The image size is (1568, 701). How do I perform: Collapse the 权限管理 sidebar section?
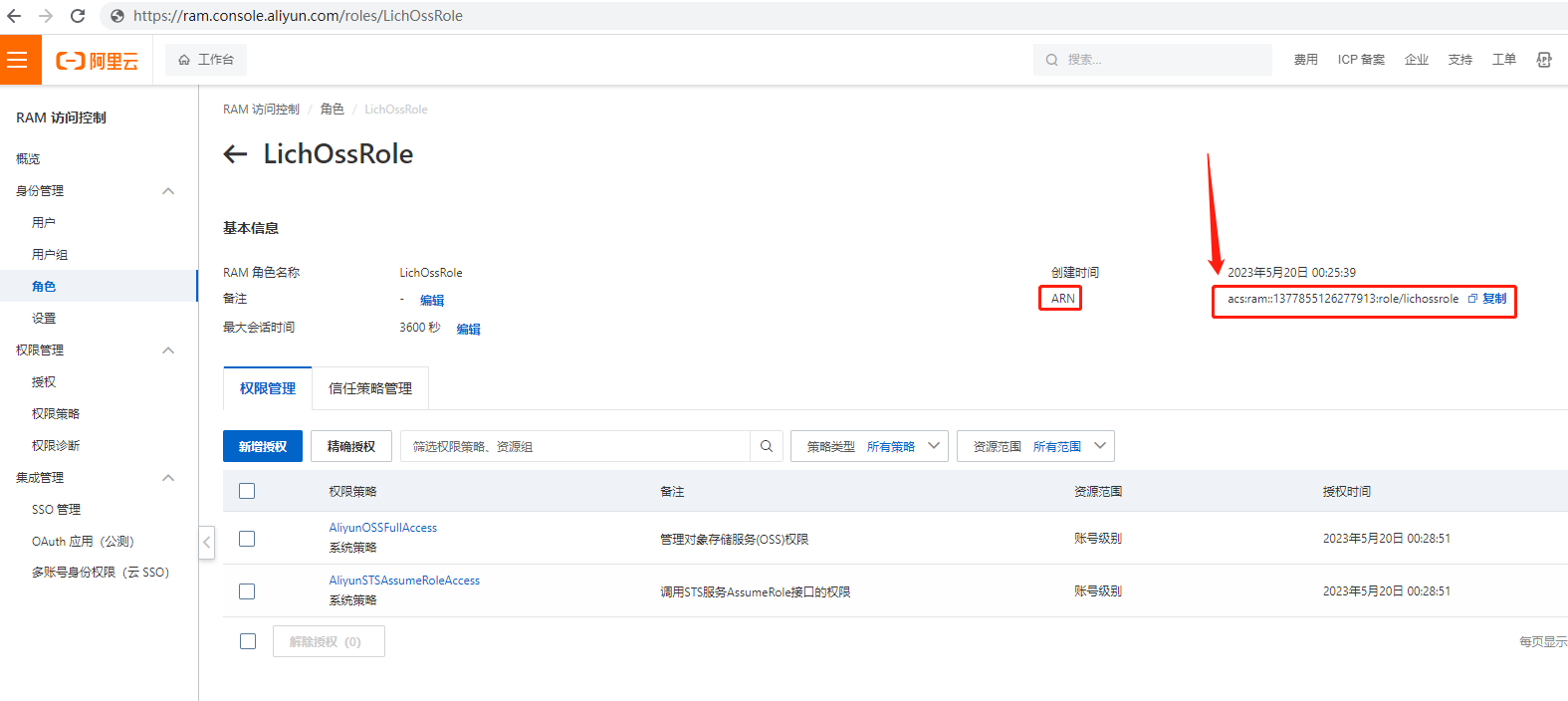pyautogui.click(x=168, y=350)
